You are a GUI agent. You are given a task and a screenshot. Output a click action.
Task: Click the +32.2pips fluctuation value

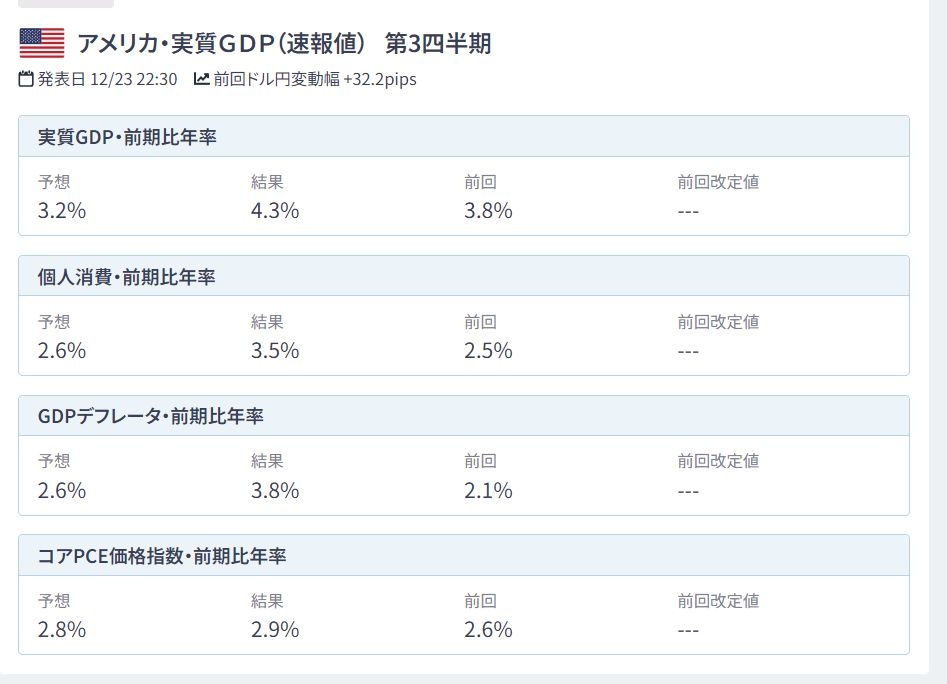pos(379,79)
